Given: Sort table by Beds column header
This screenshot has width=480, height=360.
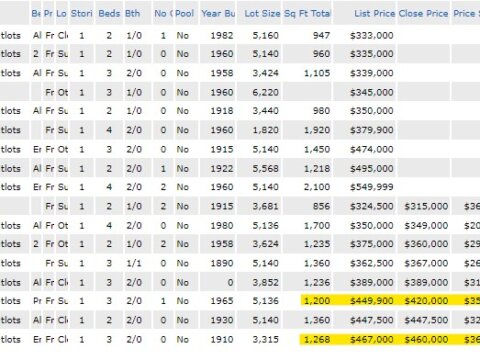Looking at the screenshot, I should 109,14.
